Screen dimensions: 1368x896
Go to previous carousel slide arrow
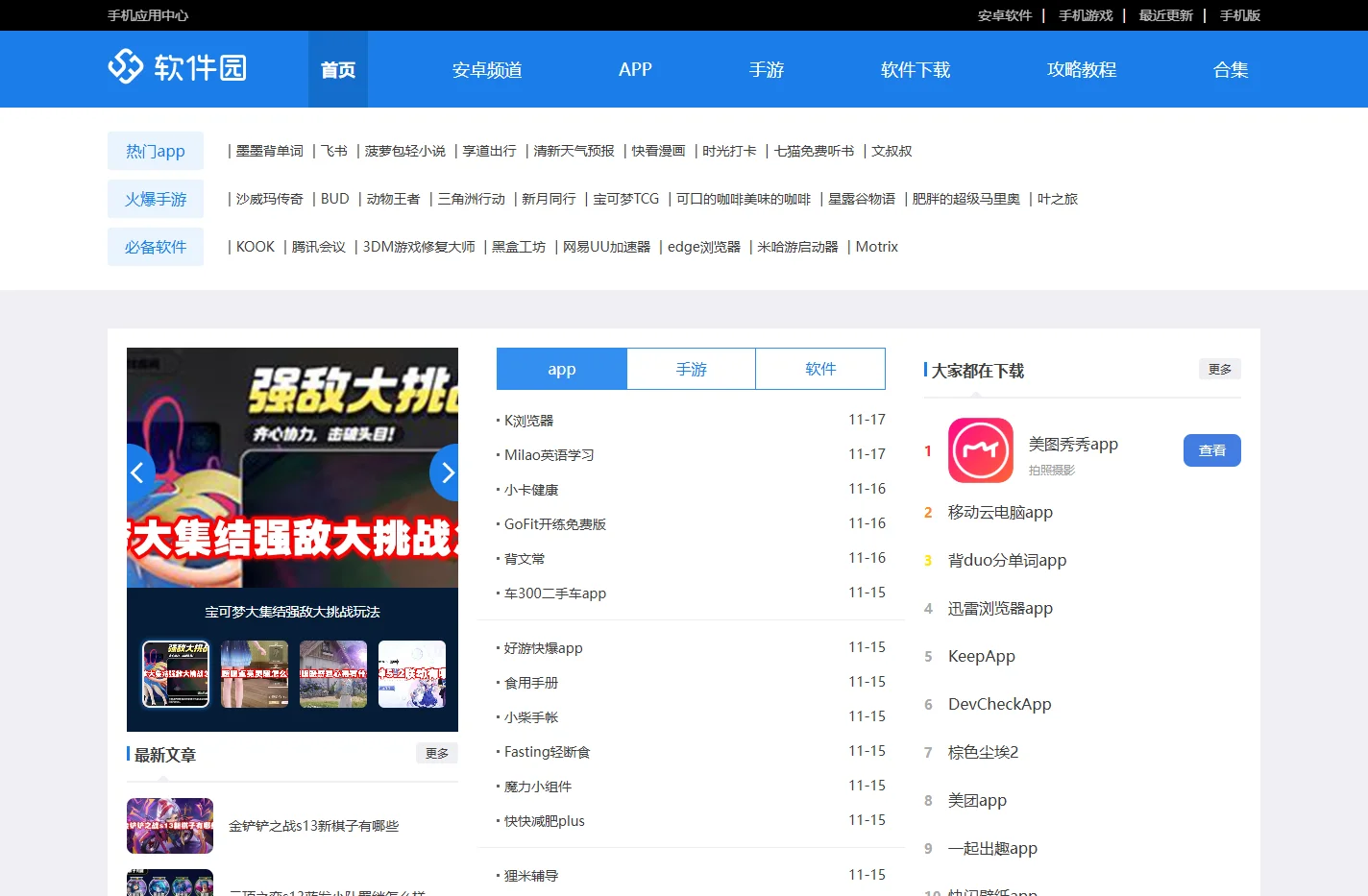(x=139, y=472)
